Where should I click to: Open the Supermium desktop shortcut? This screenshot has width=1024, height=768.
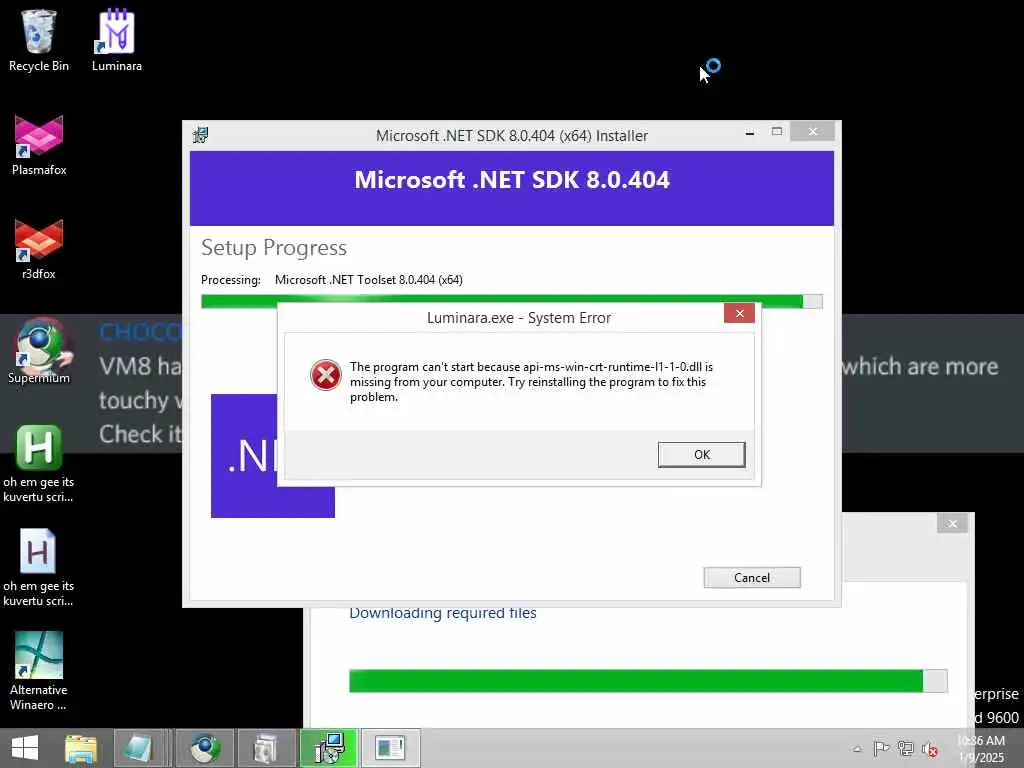pyautogui.click(x=39, y=353)
